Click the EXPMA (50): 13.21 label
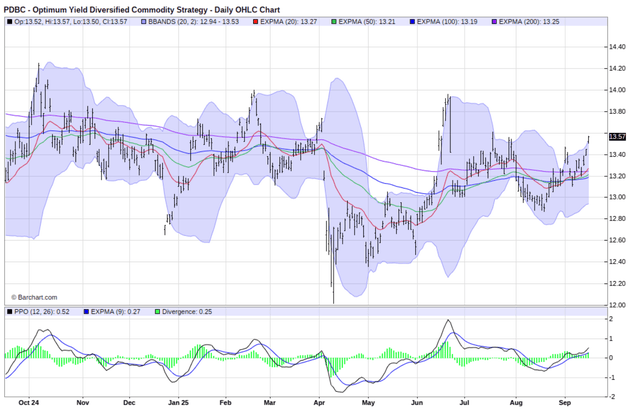 [x=367, y=22]
